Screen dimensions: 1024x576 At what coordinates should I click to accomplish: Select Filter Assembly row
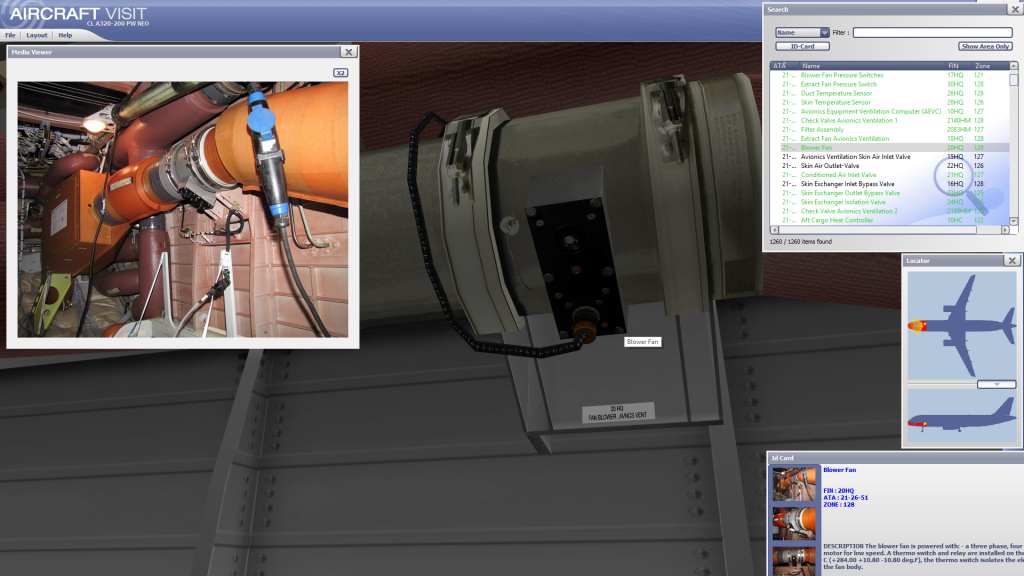[891, 130]
